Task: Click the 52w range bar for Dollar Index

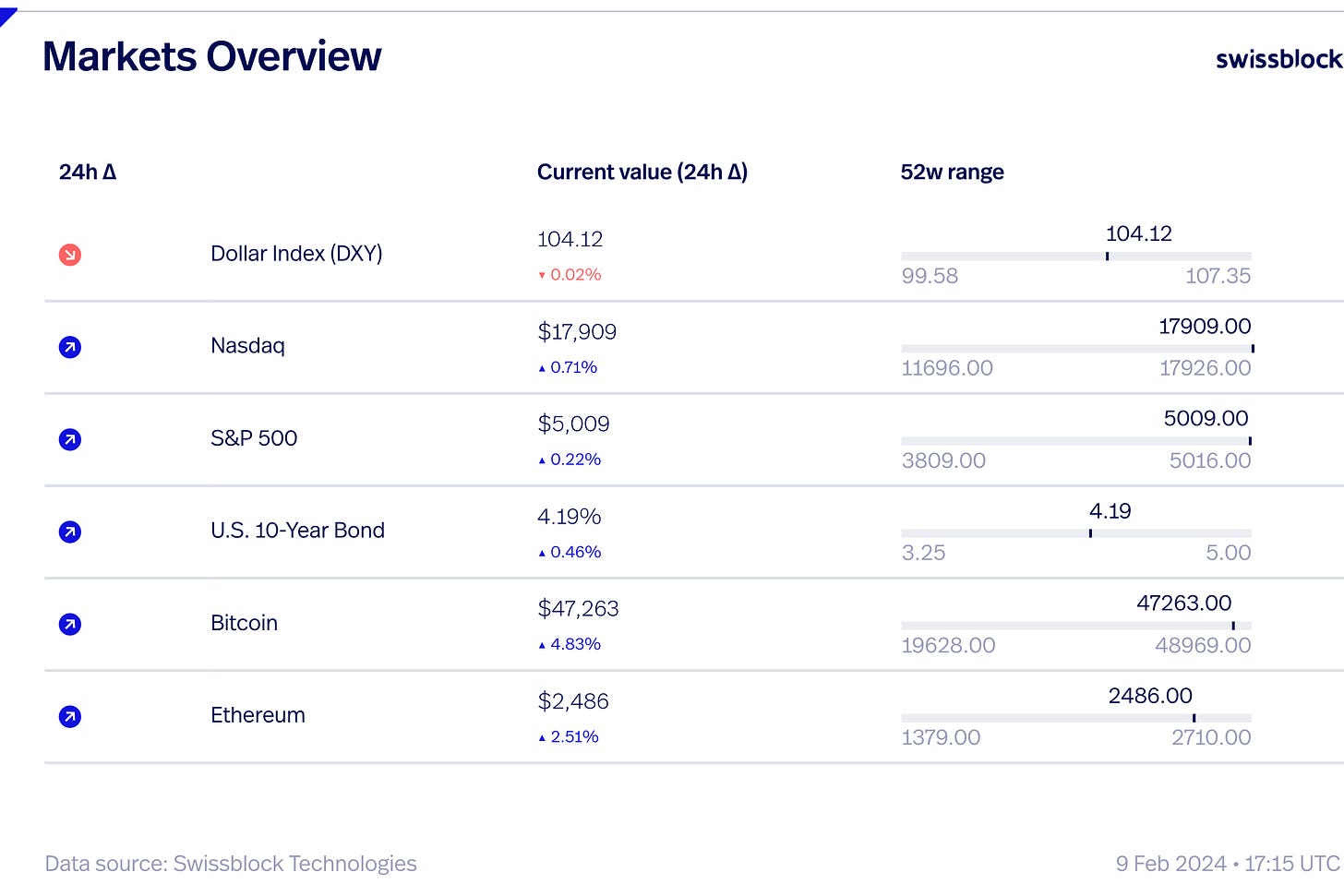Action: pyautogui.click(x=1076, y=256)
